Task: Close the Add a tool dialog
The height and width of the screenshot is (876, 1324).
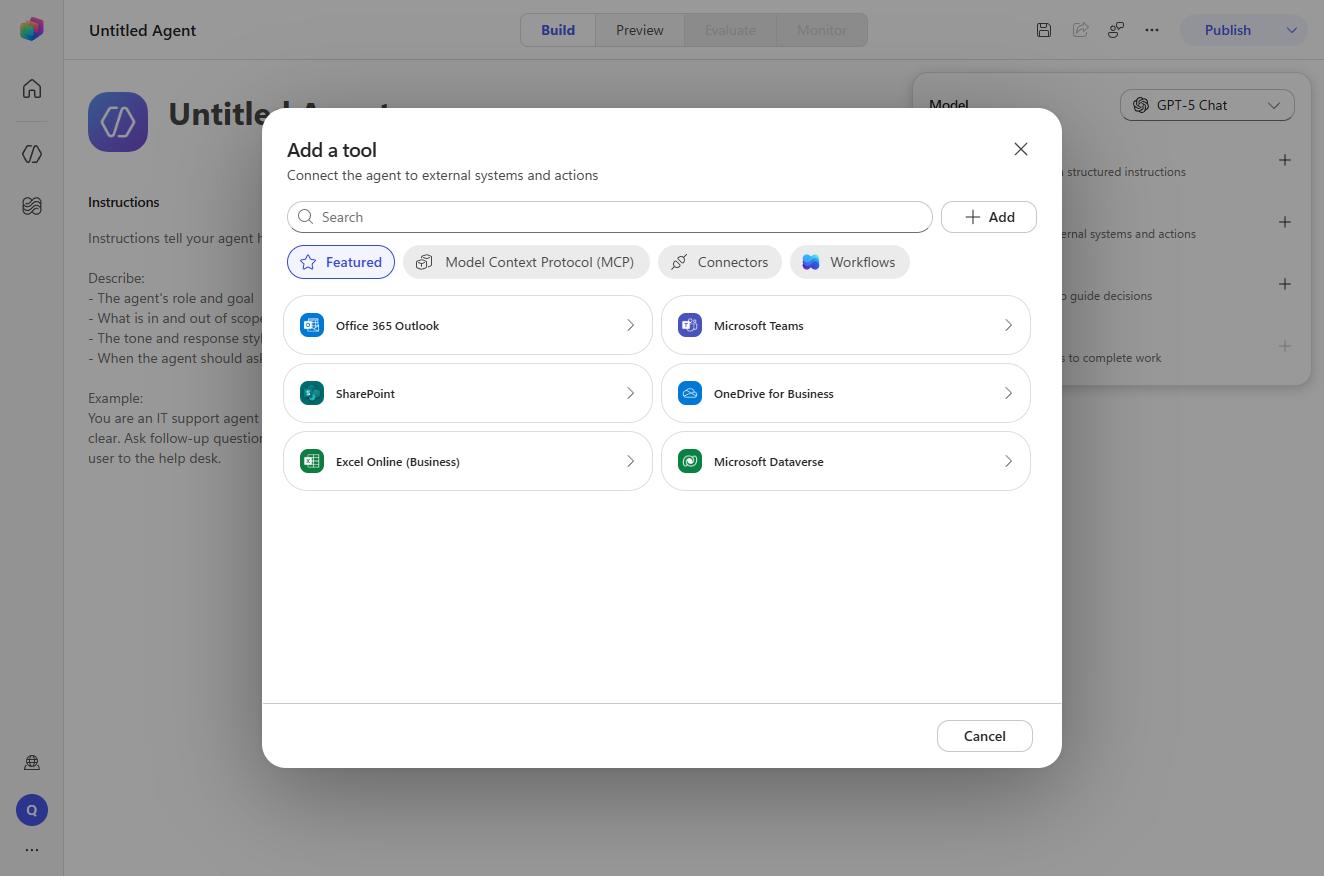Action: tap(1021, 149)
